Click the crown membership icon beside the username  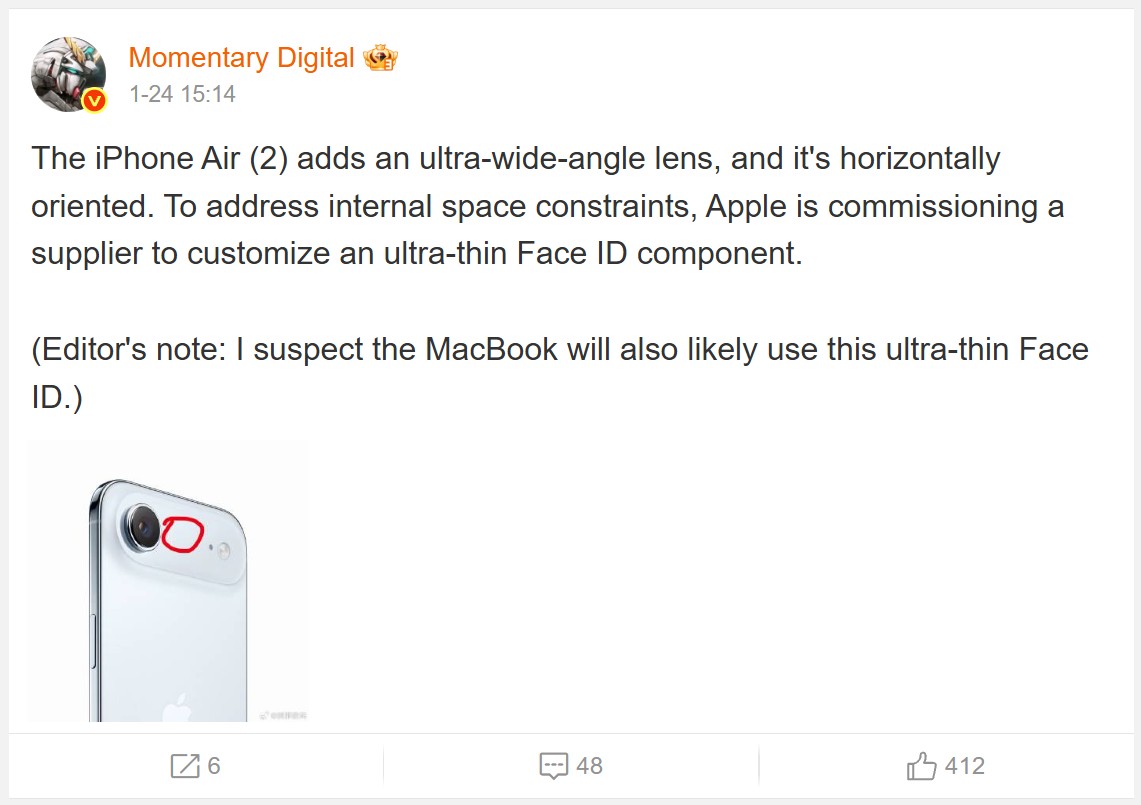(x=381, y=59)
